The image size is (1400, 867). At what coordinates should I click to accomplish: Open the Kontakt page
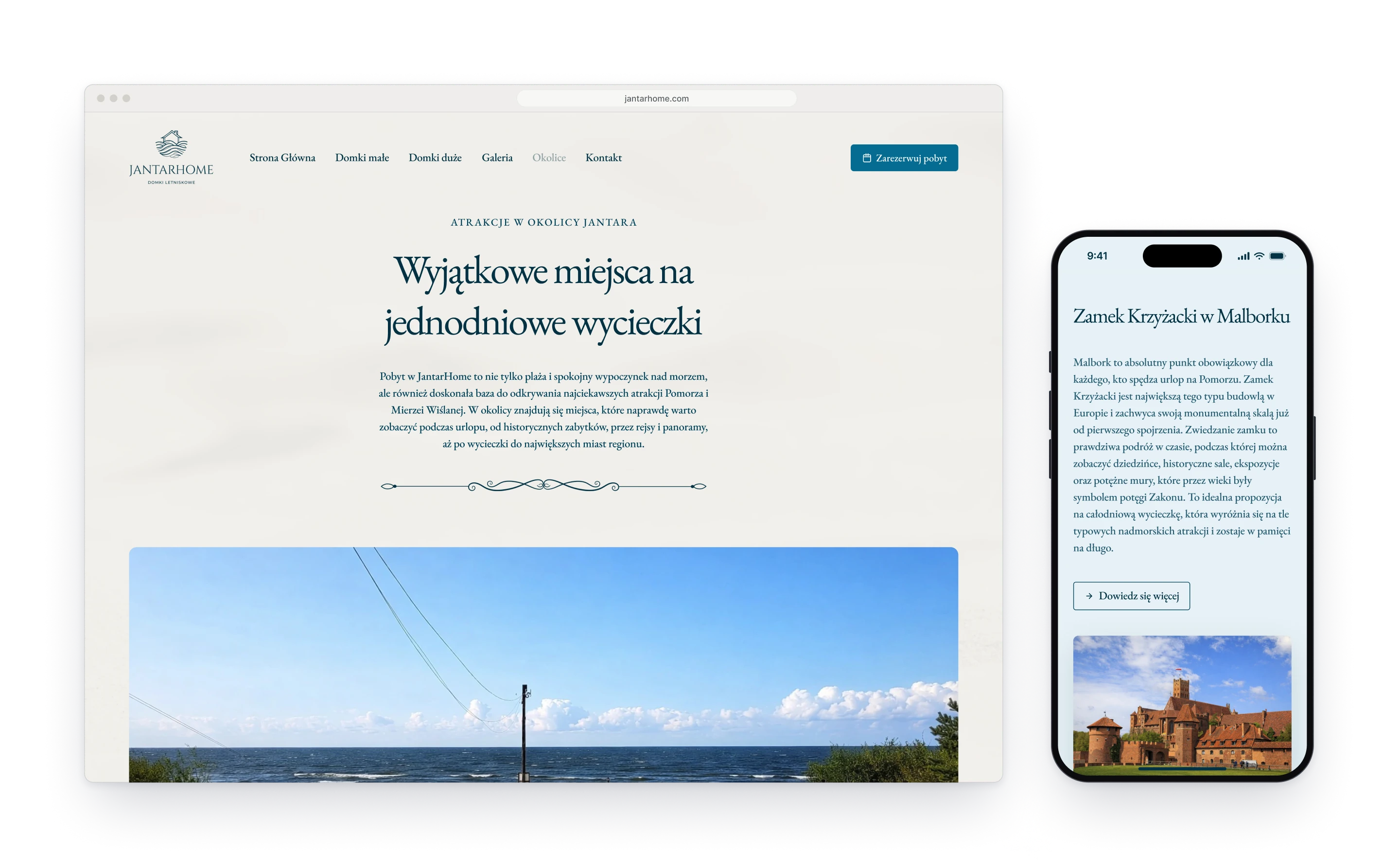(603, 158)
